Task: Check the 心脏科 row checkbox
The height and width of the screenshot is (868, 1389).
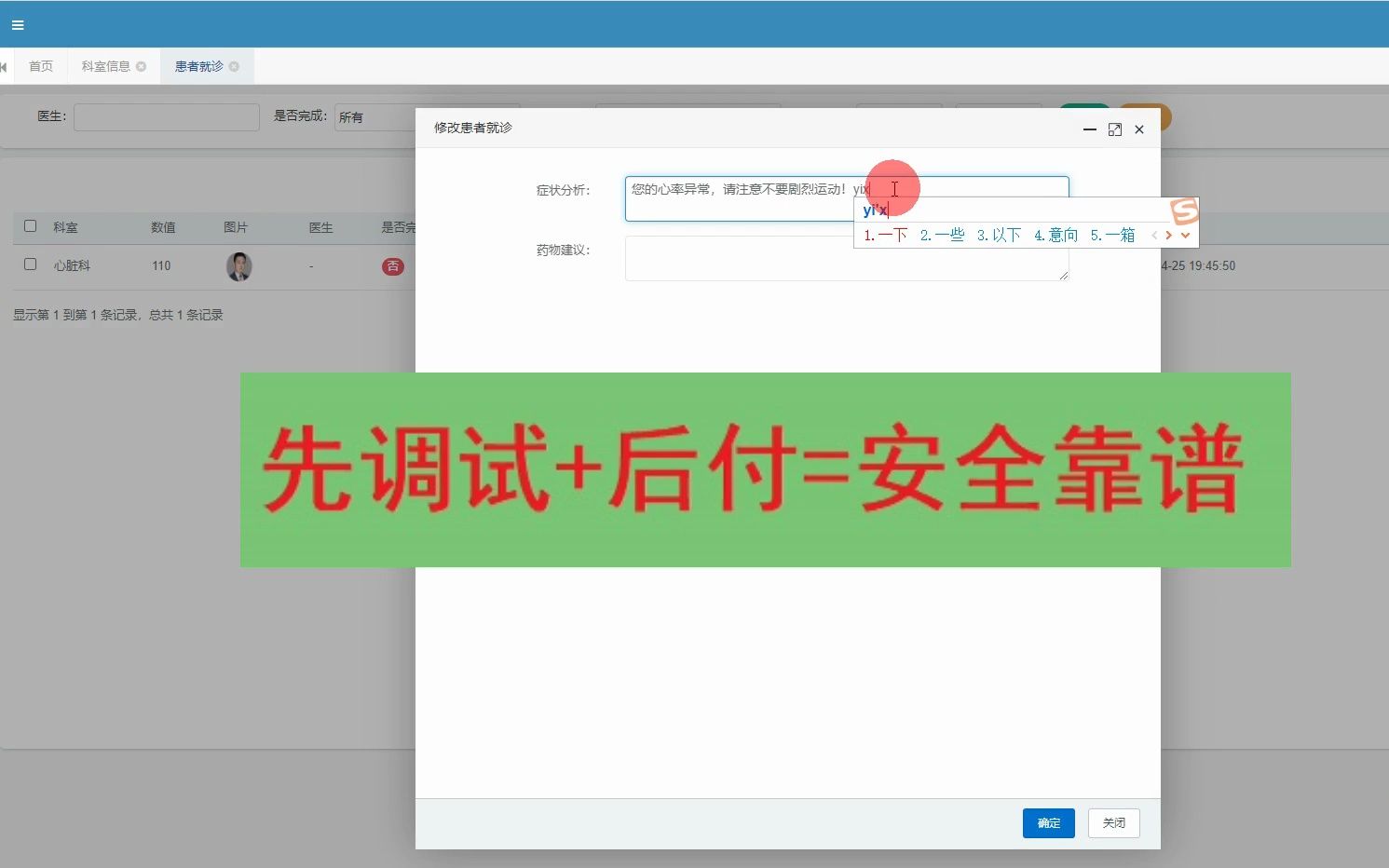Action: tap(30, 264)
